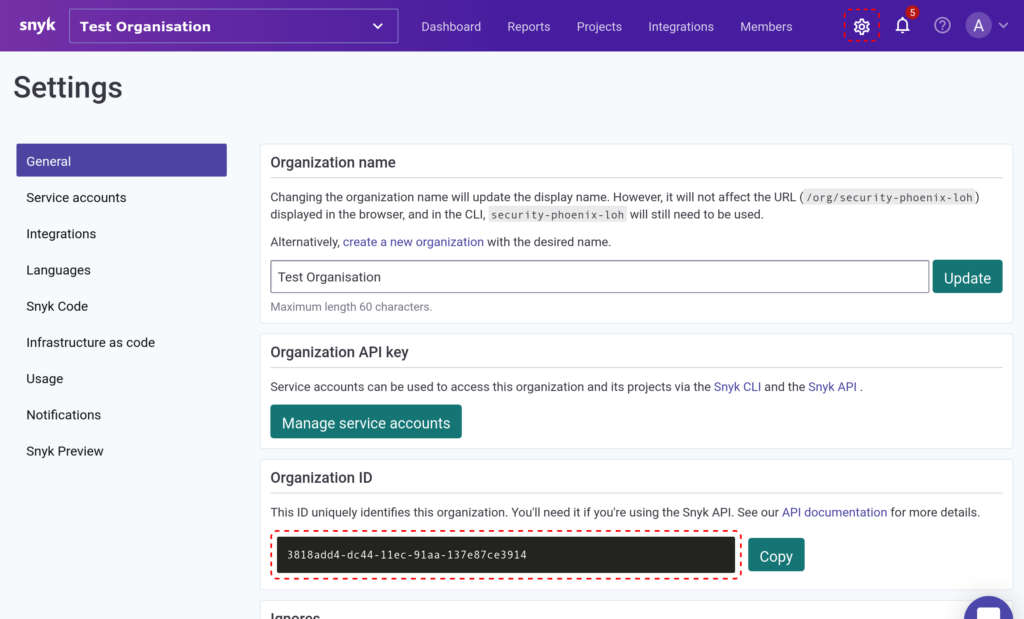Image resolution: width=1024 pixels, height=619 pixels.
Task: Open Languages settings
Action: 58,270
